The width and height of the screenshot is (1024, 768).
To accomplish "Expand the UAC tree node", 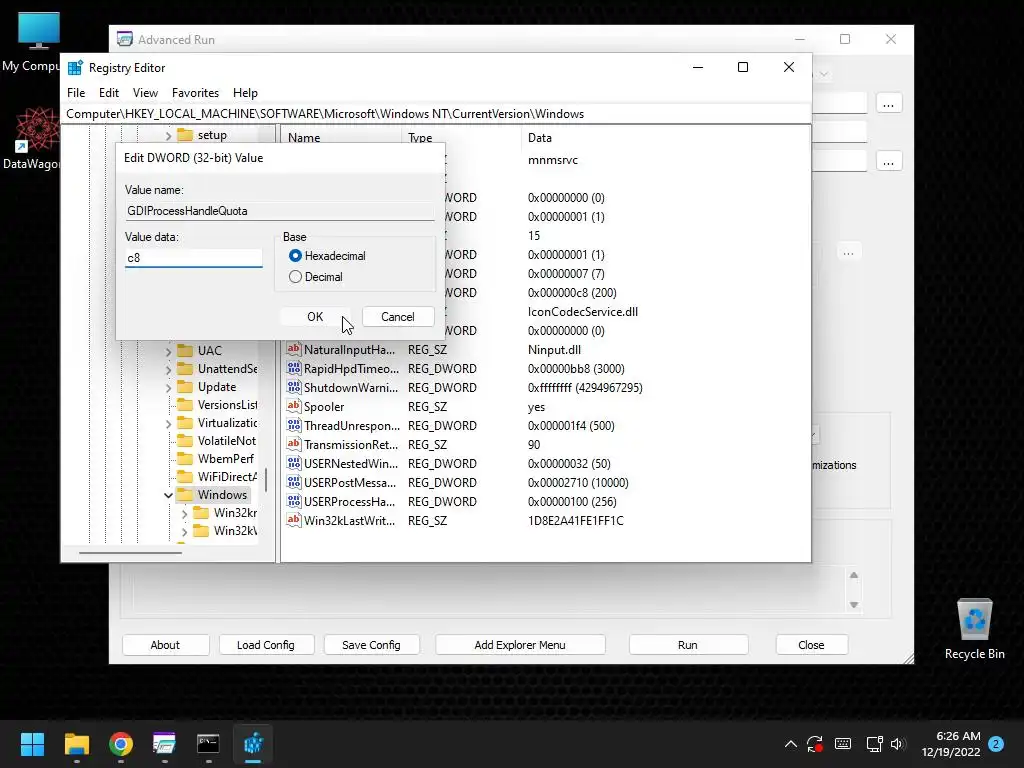I will point(168,351).
